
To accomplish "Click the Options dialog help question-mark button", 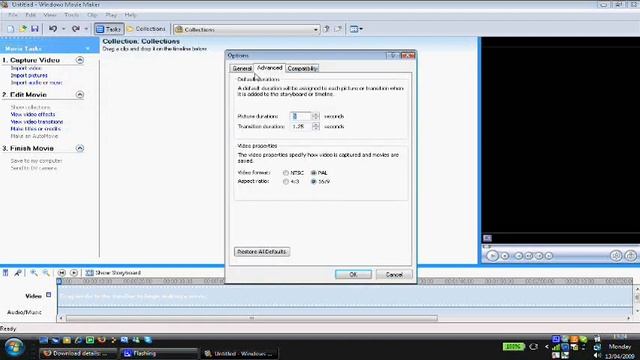I will click(x=393, y=55).
